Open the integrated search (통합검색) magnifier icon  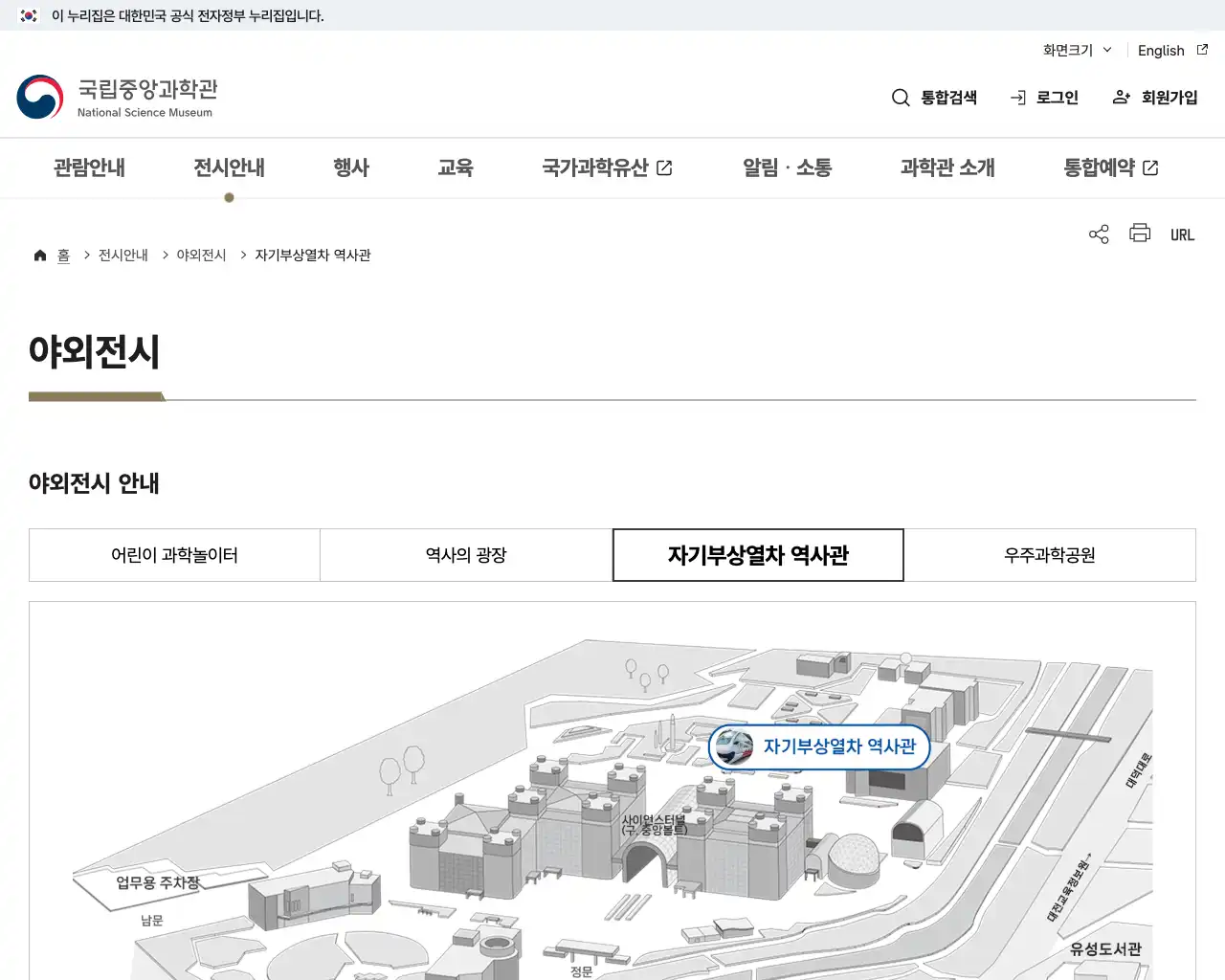(x=901, y=97)
